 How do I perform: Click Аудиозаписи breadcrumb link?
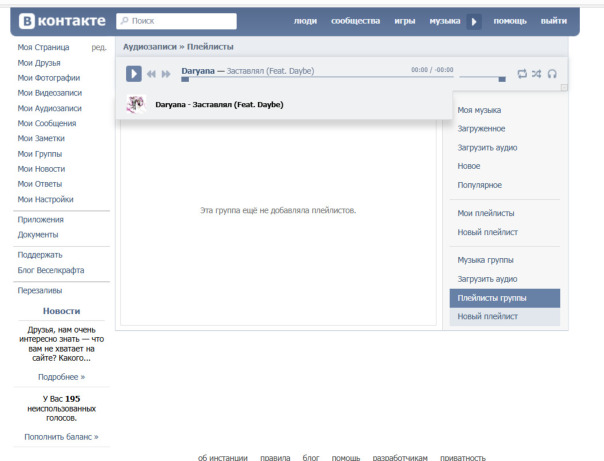150,47
